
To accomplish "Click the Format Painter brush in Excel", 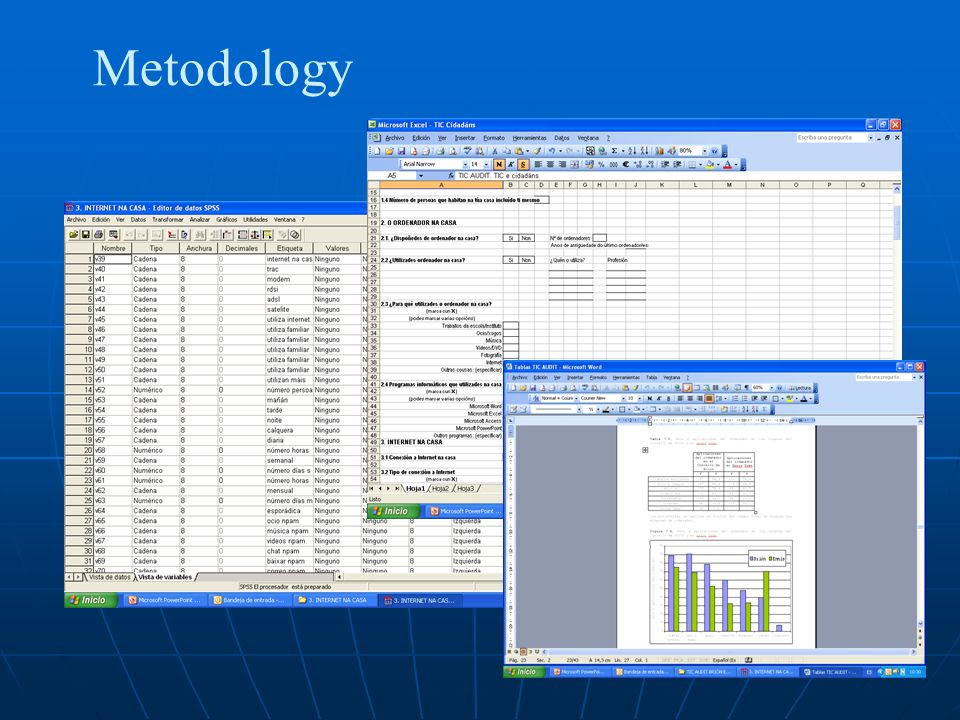I will 537,151.
